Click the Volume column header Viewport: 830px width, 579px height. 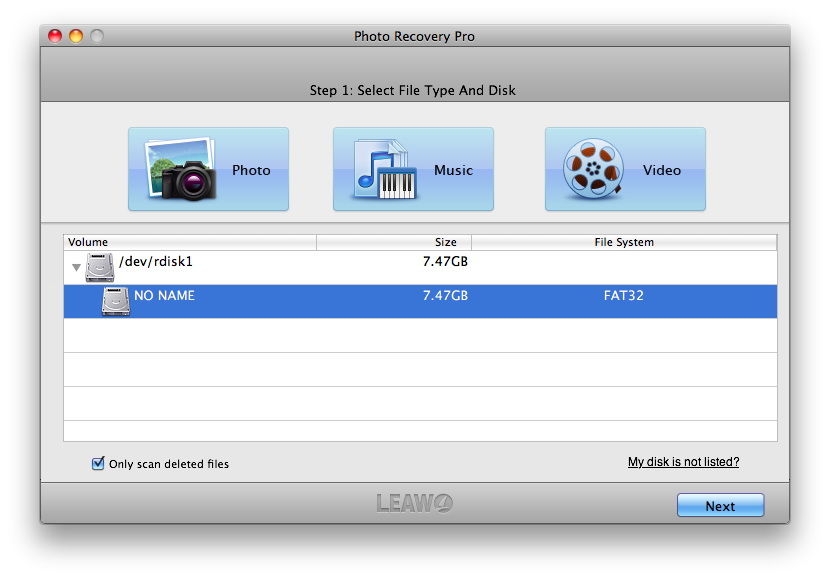190,242
